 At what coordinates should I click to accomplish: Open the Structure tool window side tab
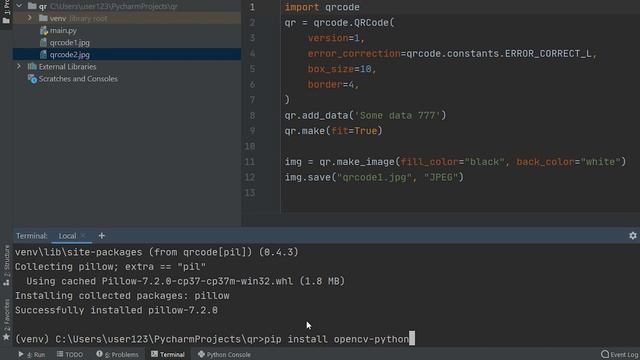pyautogui.click(x=6, y=265)
